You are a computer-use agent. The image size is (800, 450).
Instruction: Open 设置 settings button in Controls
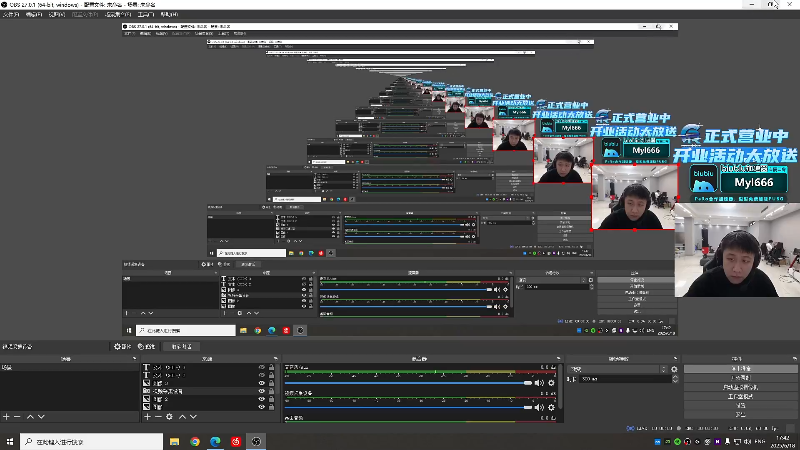click(x=740, y=406)
